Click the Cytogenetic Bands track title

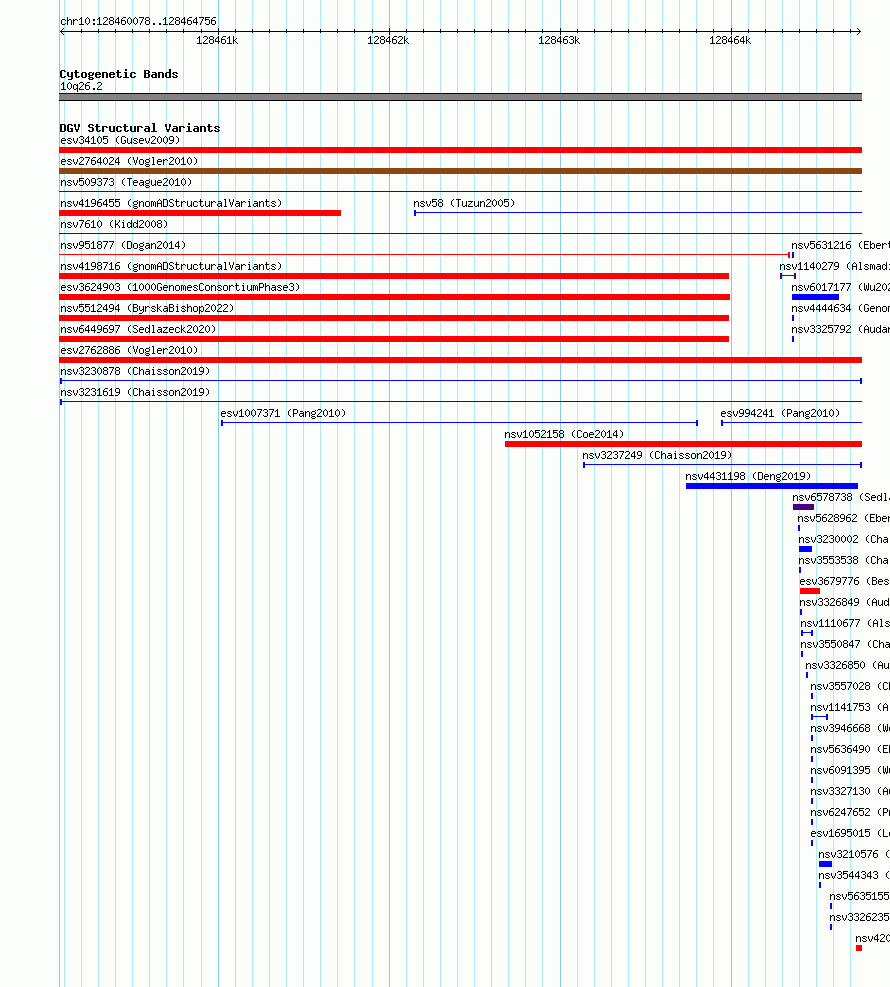point(119,74)
